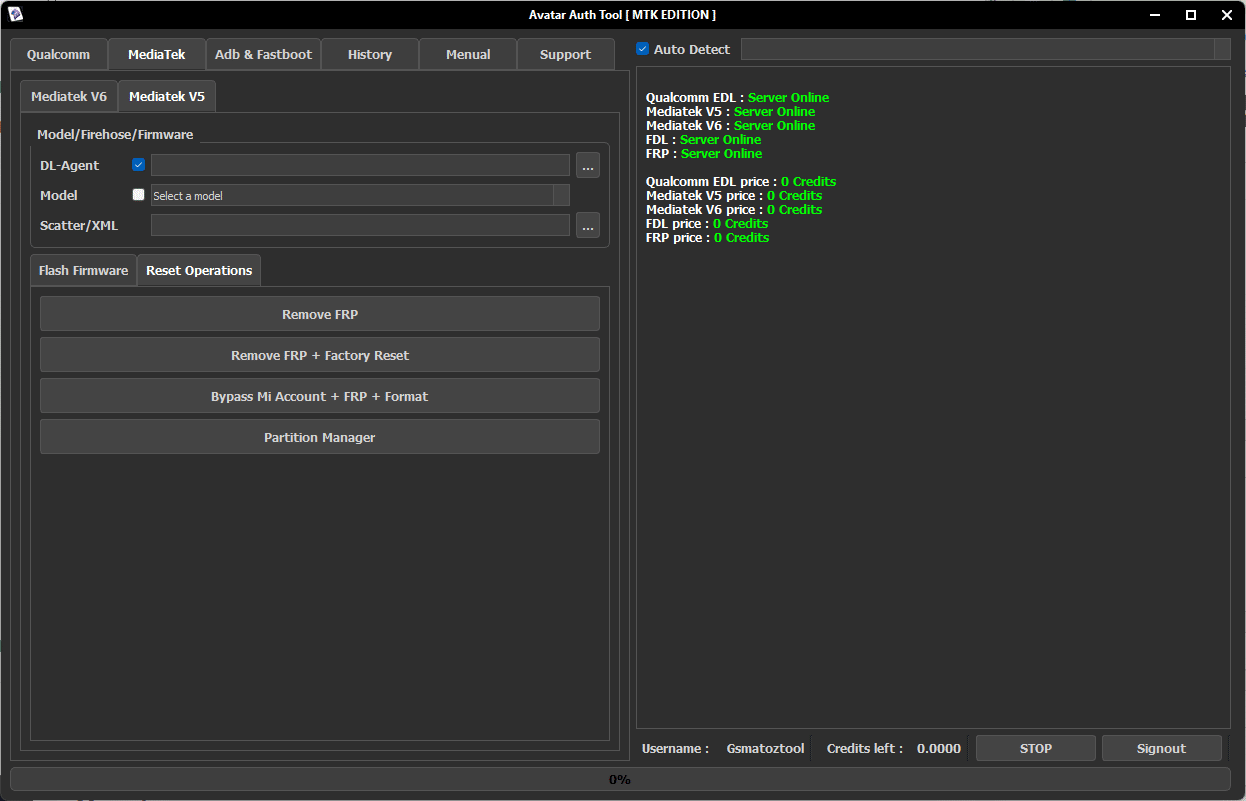The image size is (1246, 801).
Task: Enable the Model checkbox
Action: coord(138,195)
